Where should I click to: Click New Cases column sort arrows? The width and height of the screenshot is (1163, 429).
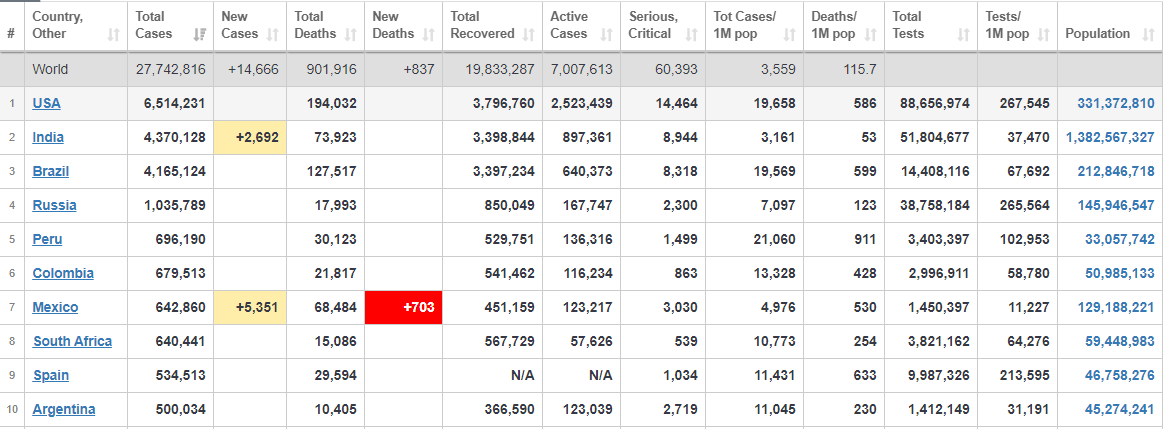[273, 34]
